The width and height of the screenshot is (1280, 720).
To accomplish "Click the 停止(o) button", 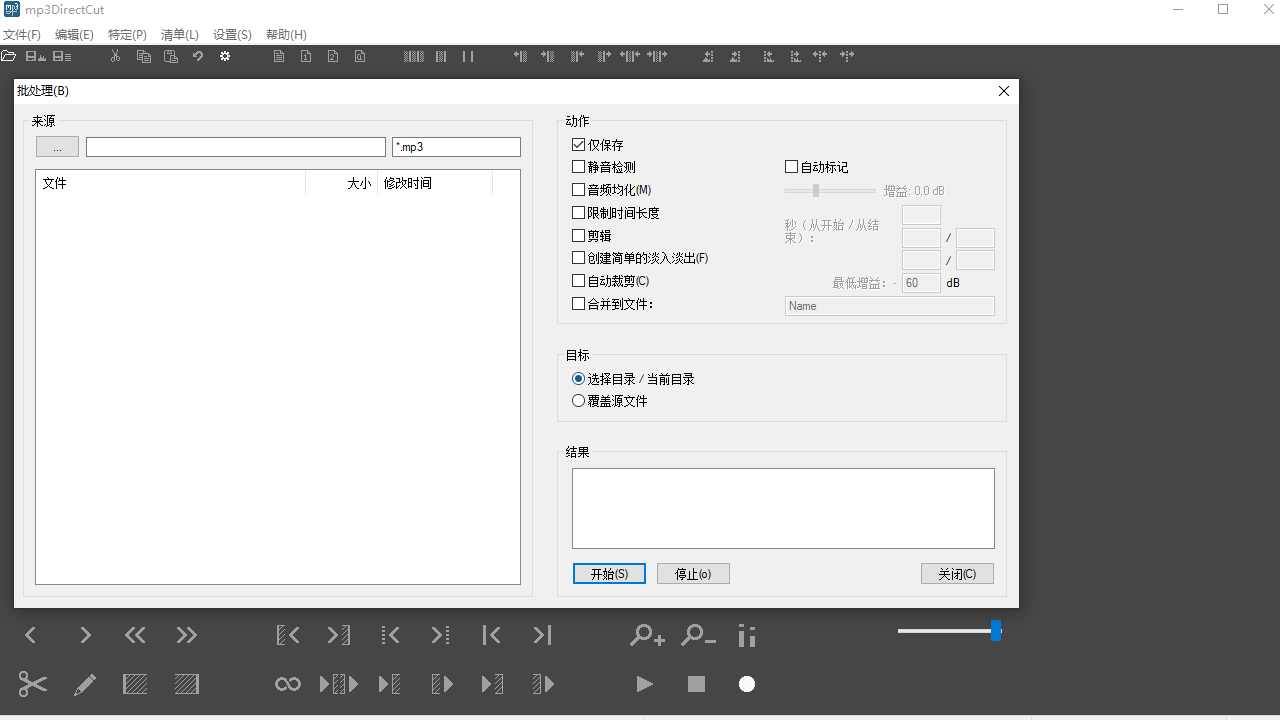I will tap(693, 573).
